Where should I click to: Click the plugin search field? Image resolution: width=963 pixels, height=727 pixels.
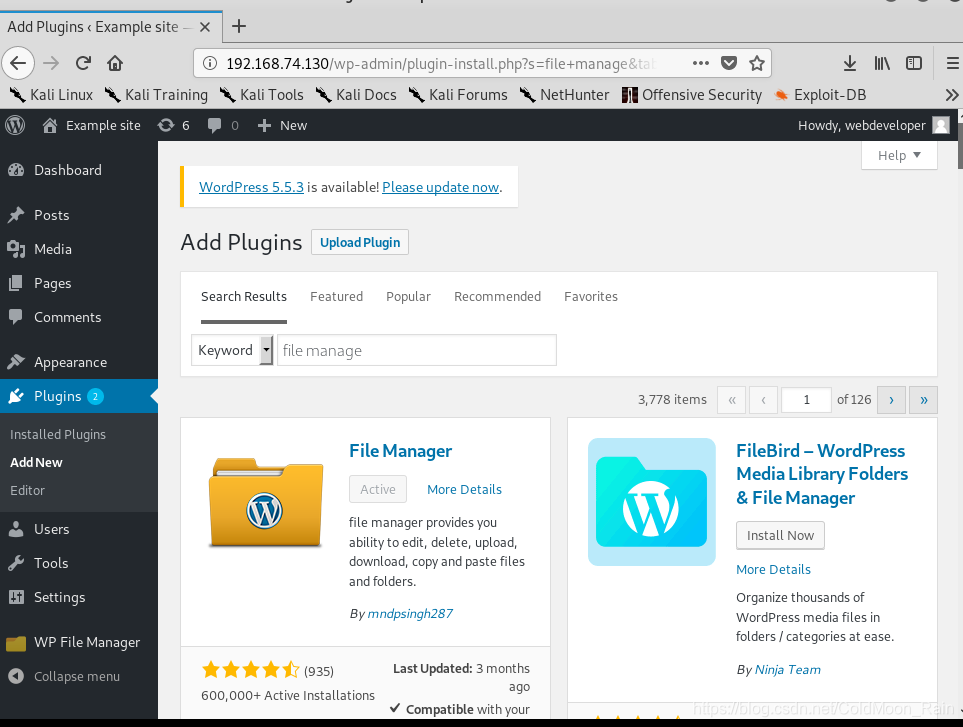pyautogui.click(x=417, y=350)
